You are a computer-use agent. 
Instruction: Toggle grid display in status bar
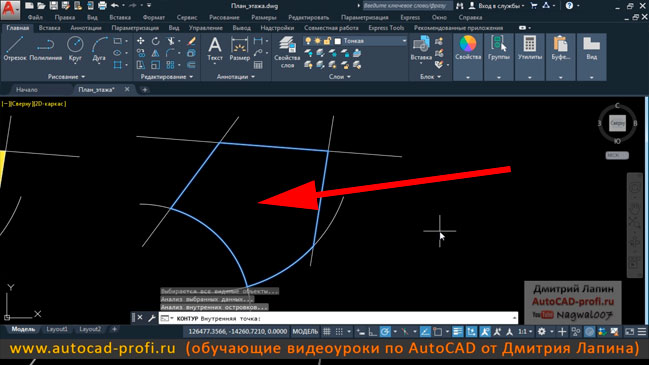click(327, 331)
